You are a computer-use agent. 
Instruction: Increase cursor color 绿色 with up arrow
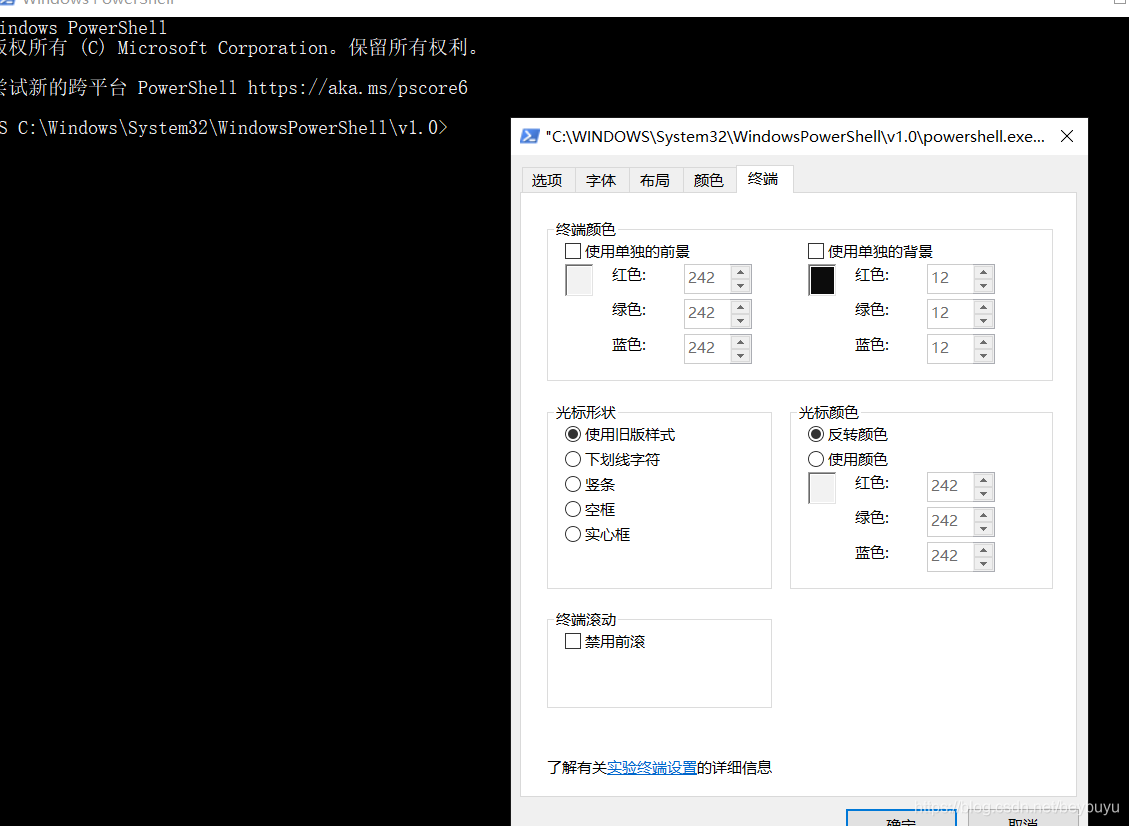tap(984, 515)
